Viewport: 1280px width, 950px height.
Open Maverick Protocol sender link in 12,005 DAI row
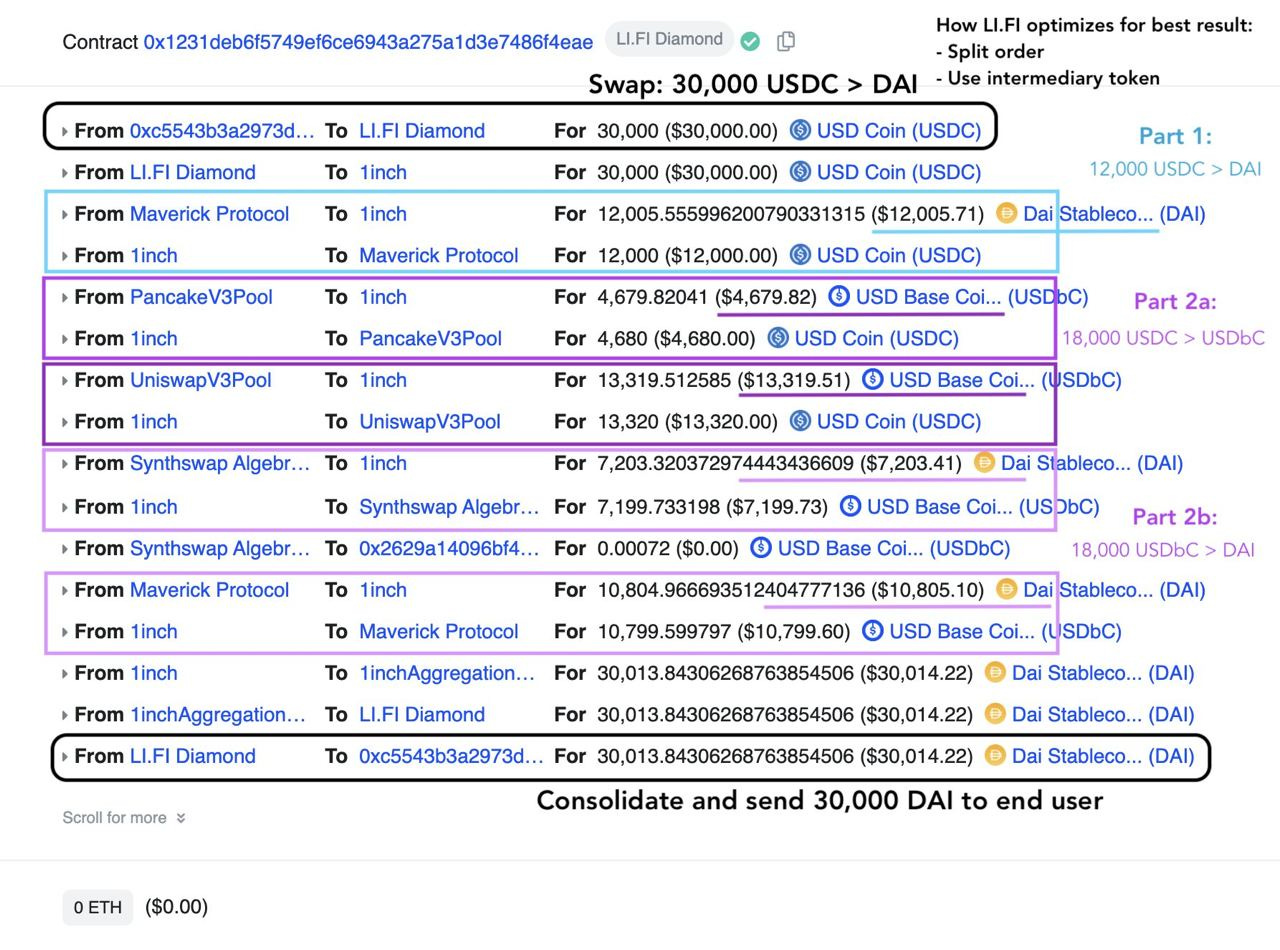pyautogui.click(x=209, y=214)
